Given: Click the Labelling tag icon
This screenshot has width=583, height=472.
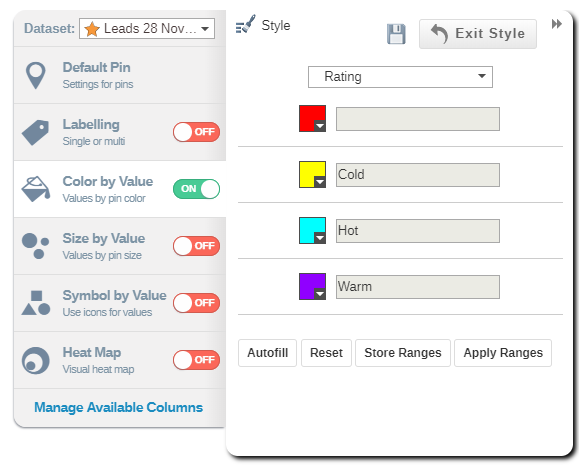Looking at the screenshot, I should pos(36,132).
